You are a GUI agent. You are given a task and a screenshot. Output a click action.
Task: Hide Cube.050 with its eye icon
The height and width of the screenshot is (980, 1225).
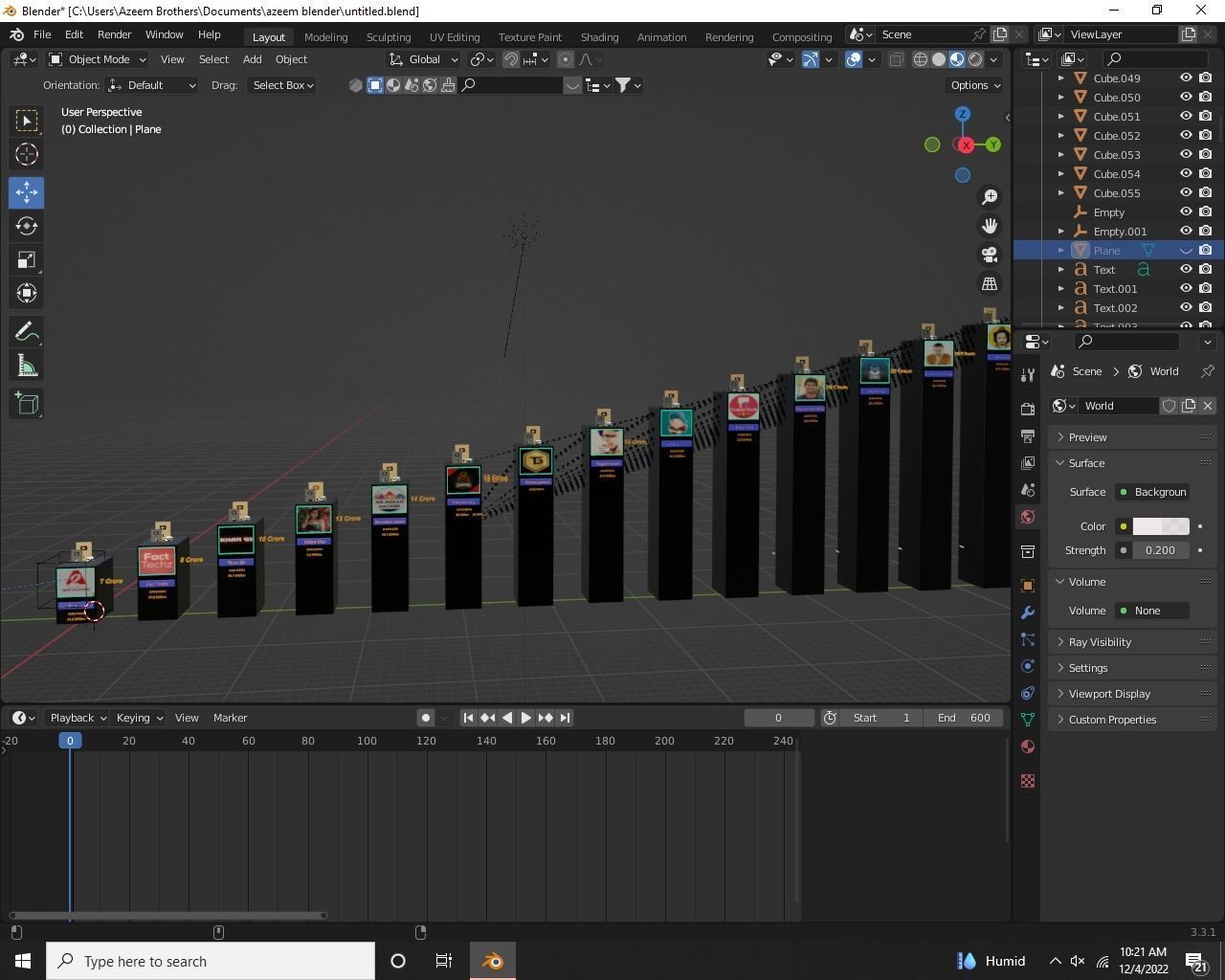(1186, 97)
